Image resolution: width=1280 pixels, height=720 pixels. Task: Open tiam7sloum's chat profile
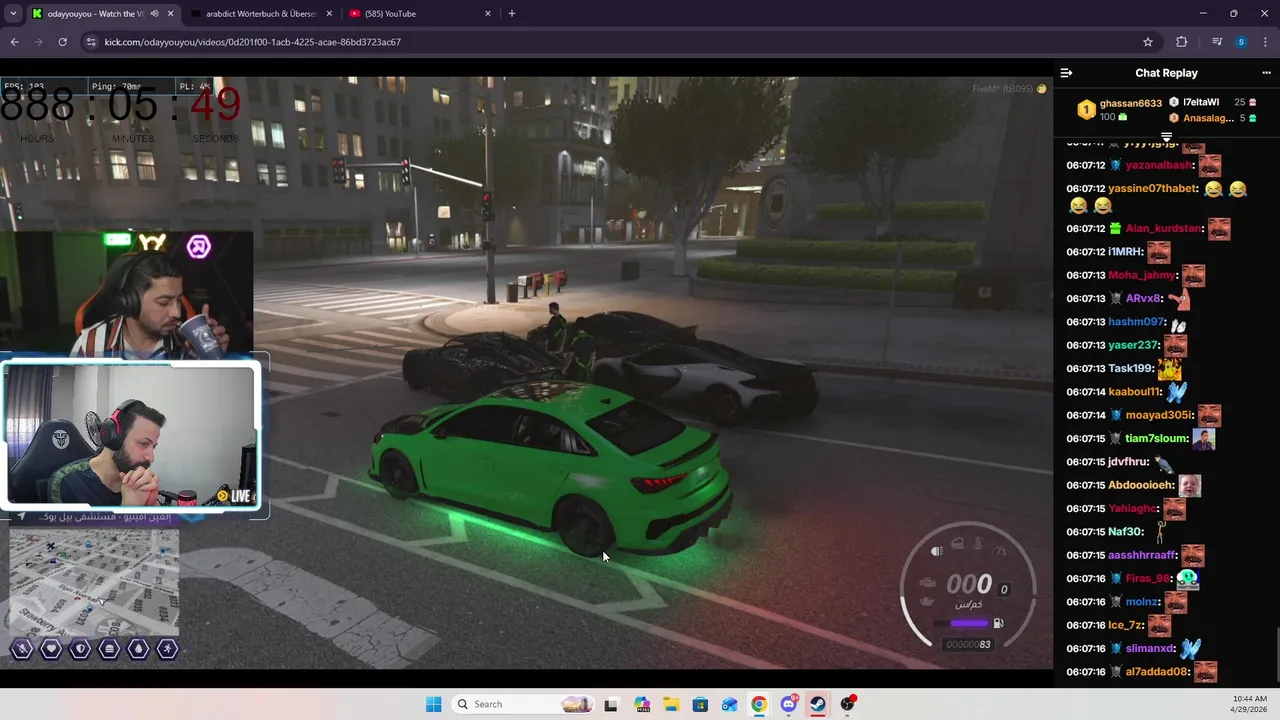point(1156,438)
